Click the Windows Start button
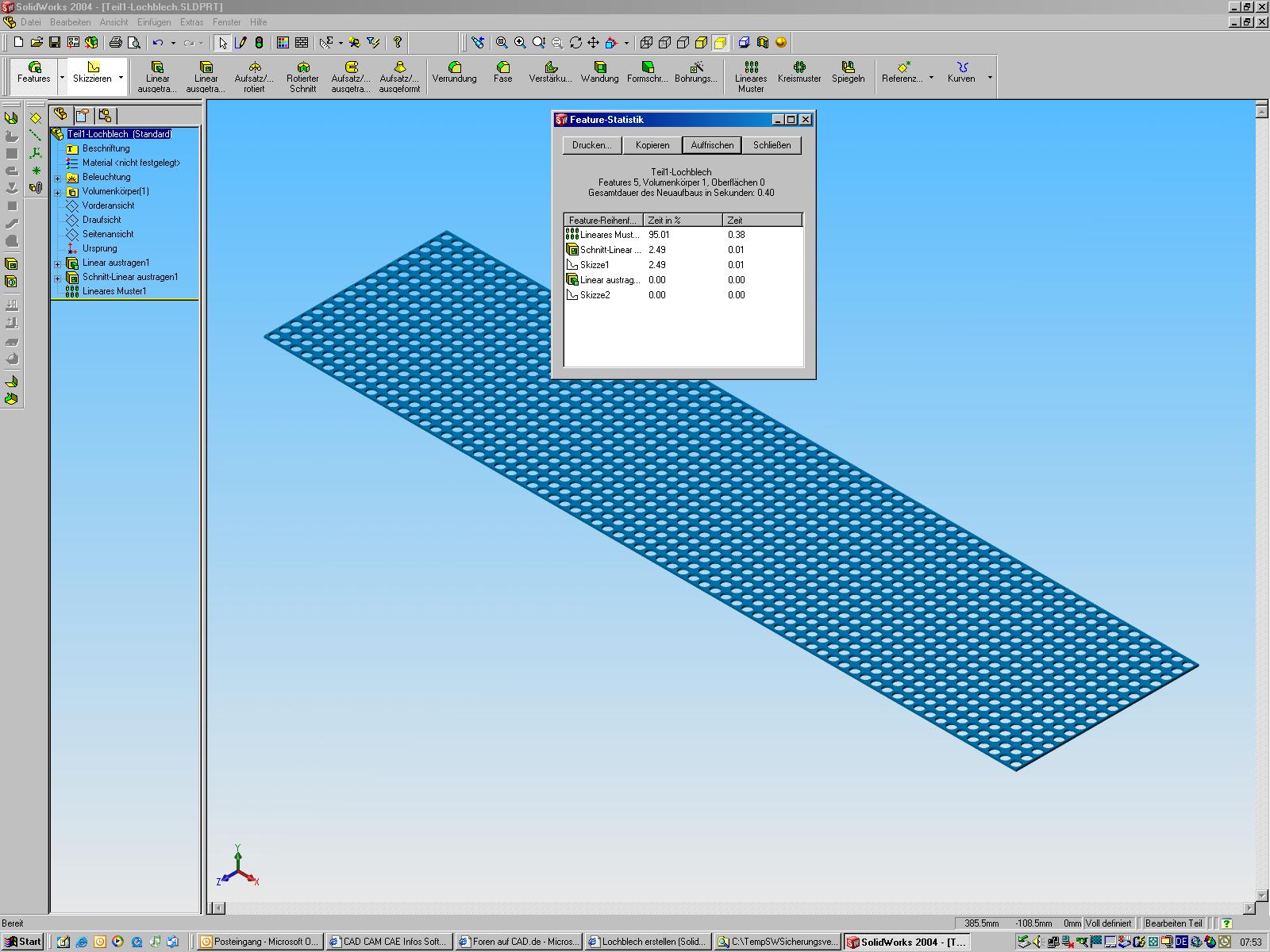 (23, 942)
